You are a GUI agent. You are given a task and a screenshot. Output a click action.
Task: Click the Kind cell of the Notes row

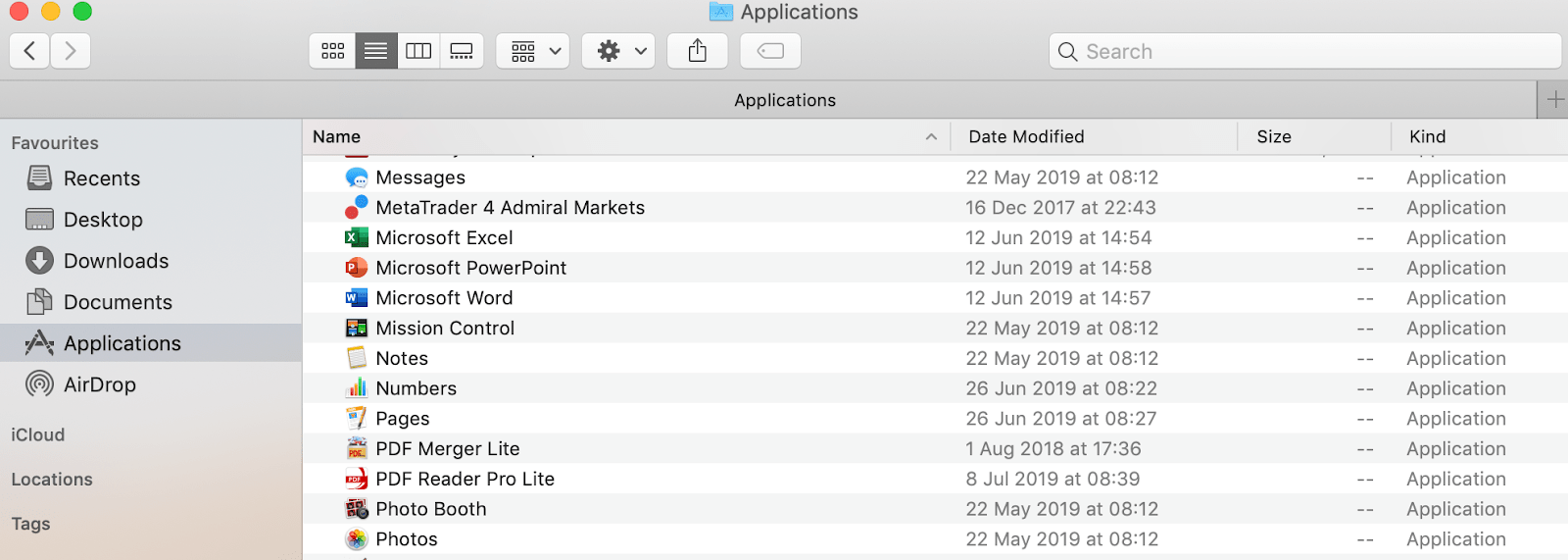1456,359
